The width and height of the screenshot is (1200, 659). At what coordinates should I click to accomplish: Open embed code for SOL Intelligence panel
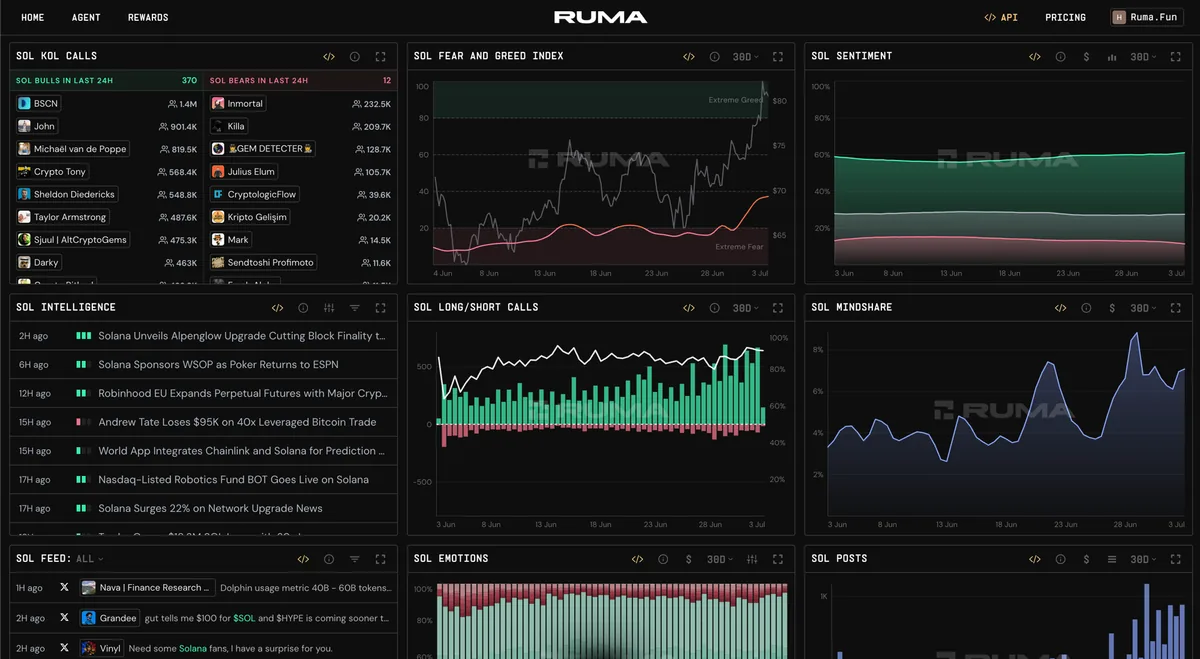click(277, 308)
